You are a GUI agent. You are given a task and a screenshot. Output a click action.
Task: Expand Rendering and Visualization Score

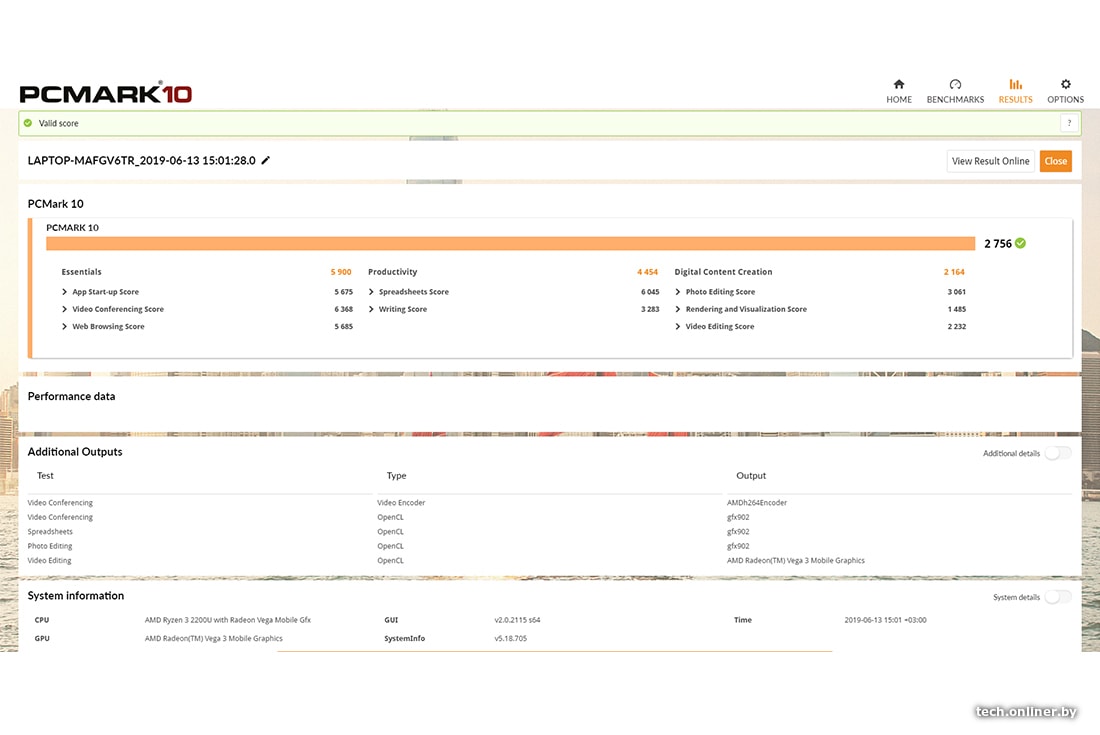[678, 309]
